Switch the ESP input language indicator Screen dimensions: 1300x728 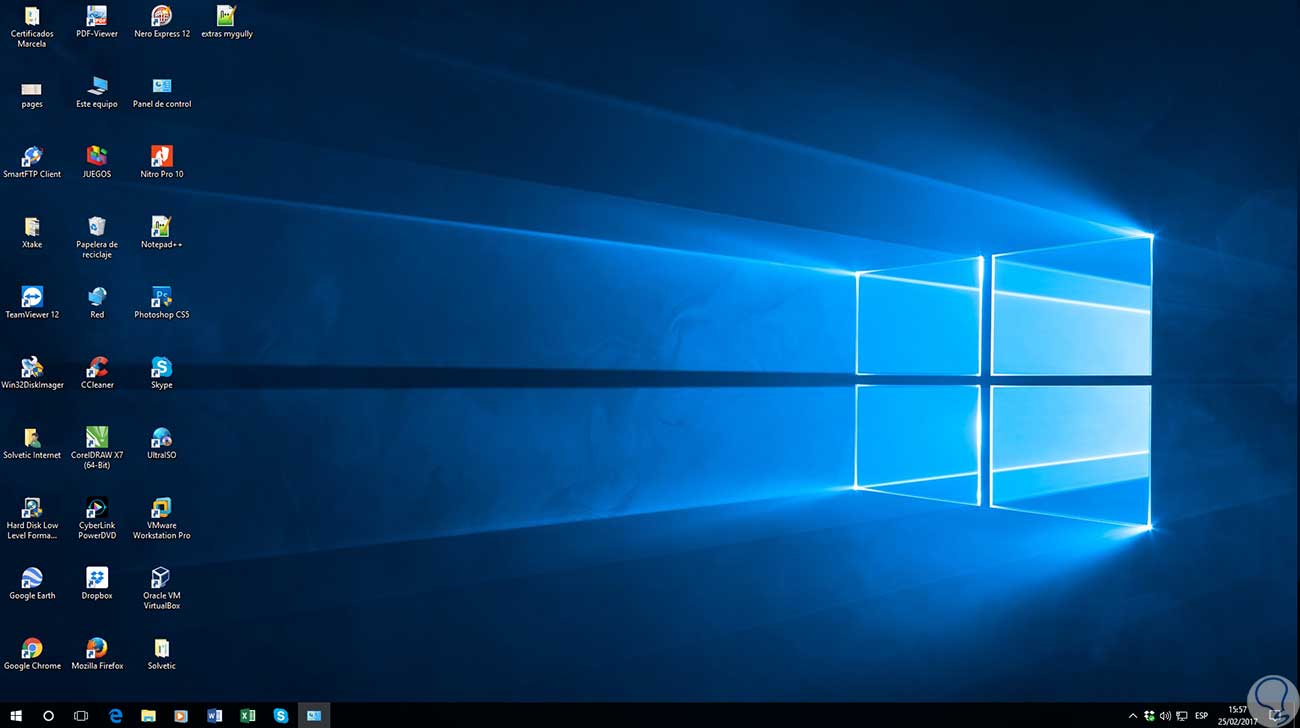coord(1201,716)
